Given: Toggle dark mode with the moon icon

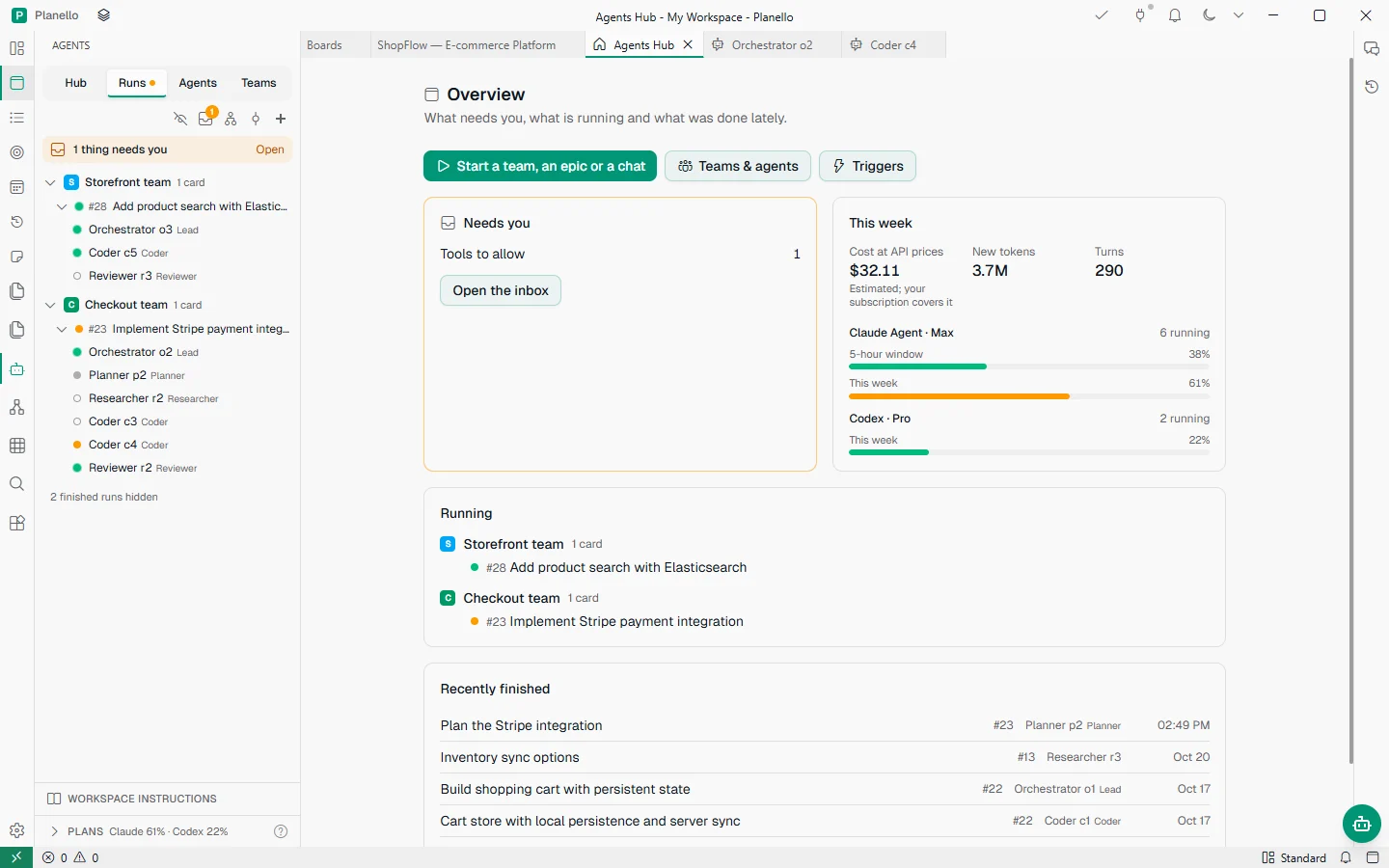Looking at the screenshot, I should [x=1209, y=15].
